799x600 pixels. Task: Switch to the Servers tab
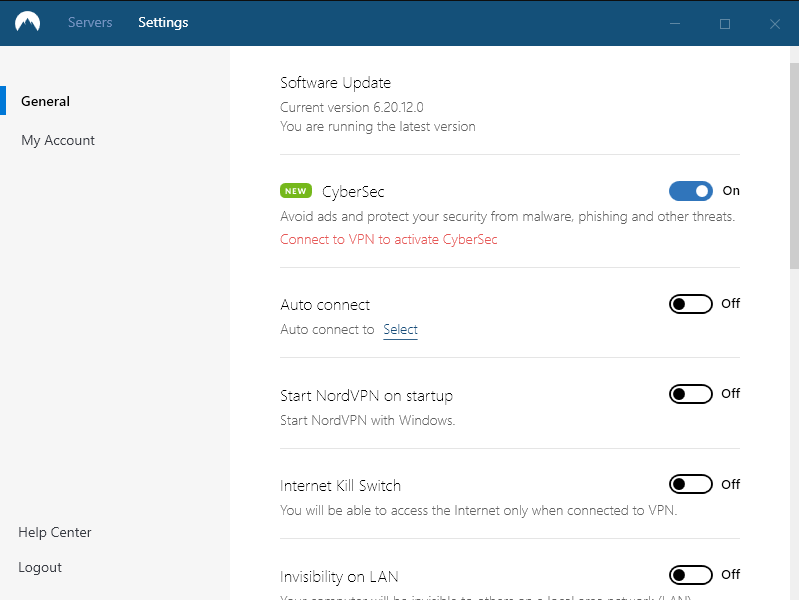pyautogui.click(x=90, y=22)
